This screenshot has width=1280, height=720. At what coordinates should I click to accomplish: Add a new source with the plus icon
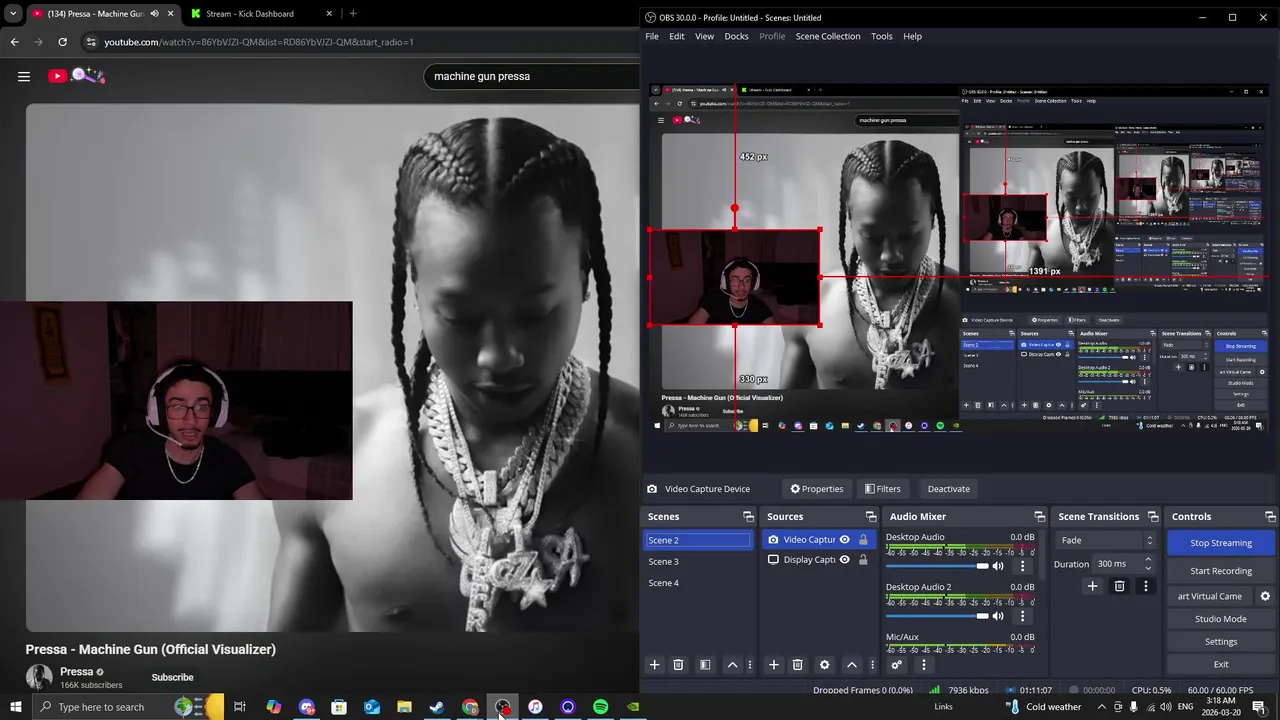(x=773, y=665)
